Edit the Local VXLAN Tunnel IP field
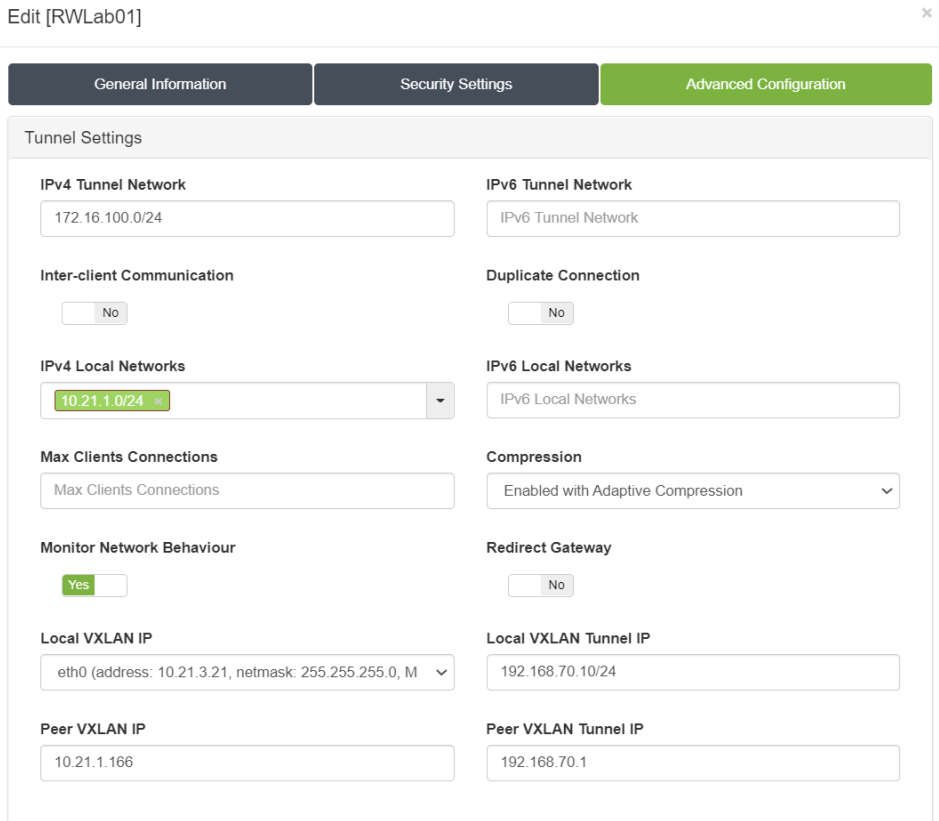The image size is (939, 821). [x=692, y=672]
